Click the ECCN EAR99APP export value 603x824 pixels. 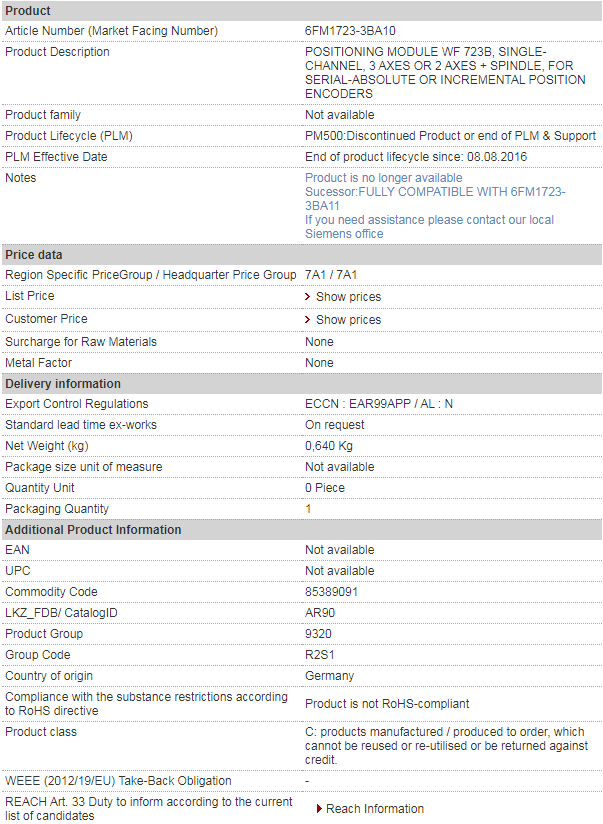379,404
